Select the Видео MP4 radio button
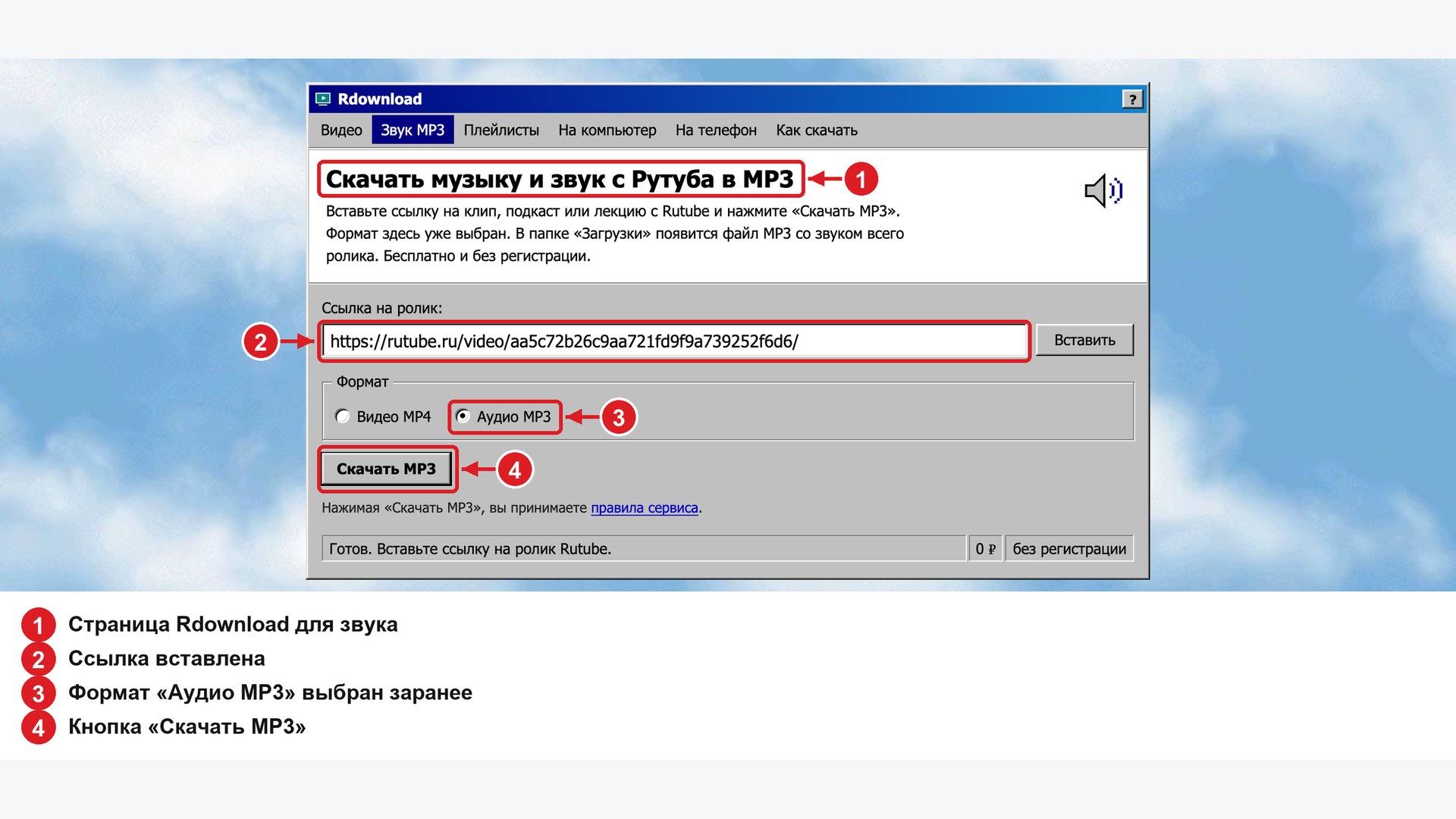 (x=343, y=416)
